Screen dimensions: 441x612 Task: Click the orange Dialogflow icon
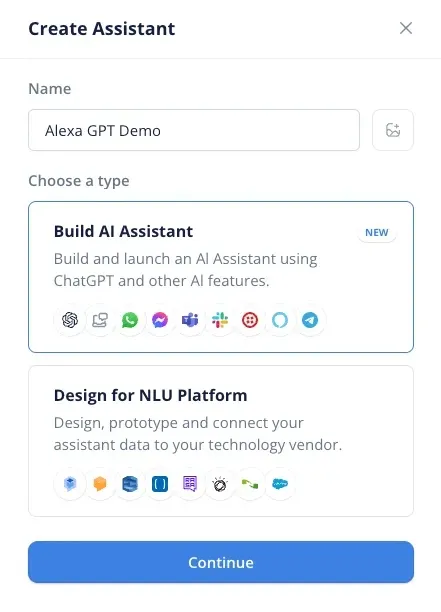coord(100,484)
